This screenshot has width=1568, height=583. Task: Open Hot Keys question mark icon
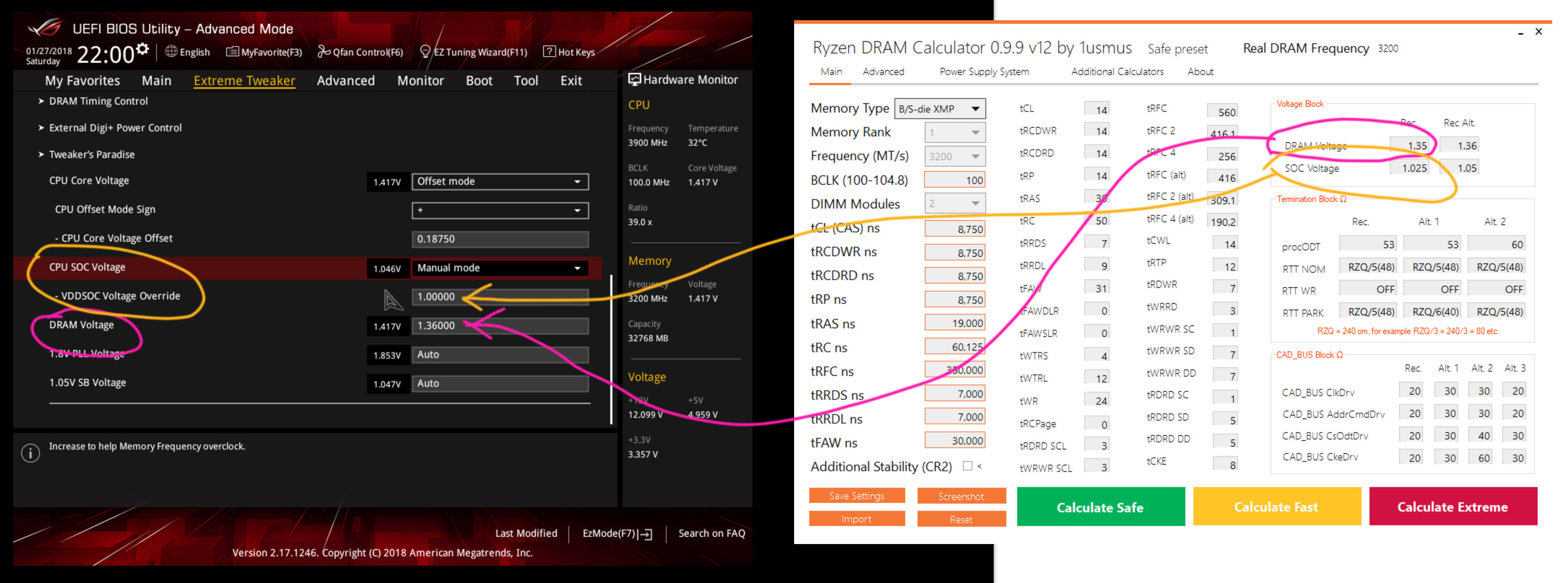click(x=549, y=52)
